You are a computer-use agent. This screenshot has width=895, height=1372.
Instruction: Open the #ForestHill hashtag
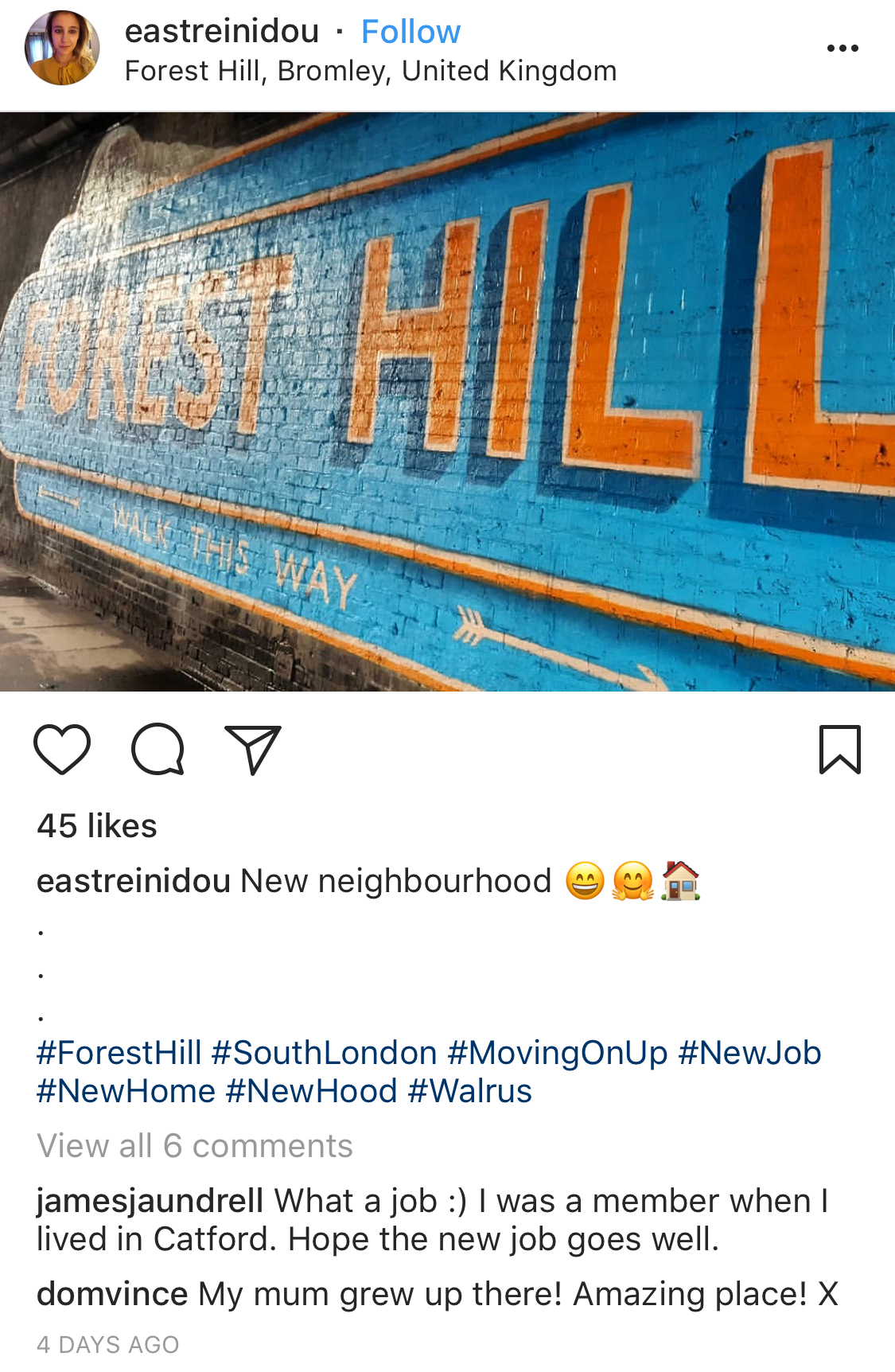[119, 1053]
